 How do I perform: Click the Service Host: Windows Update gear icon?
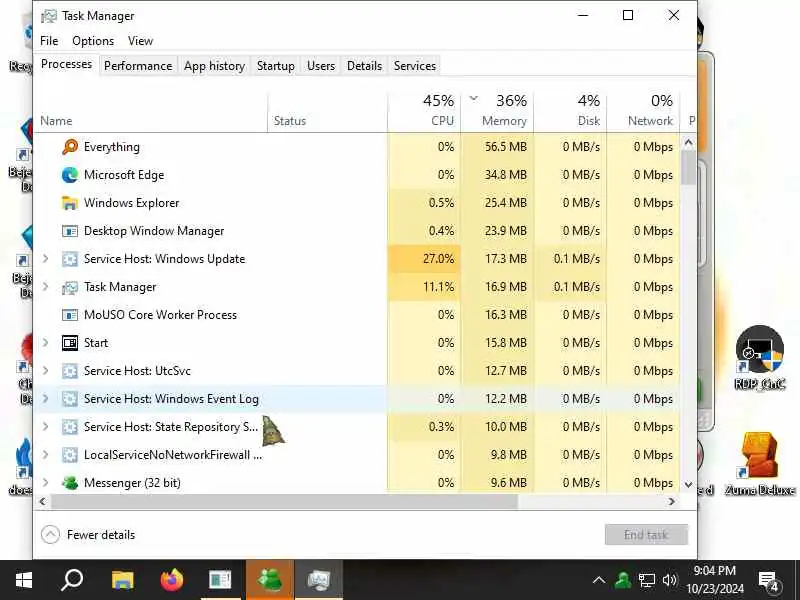(70, 259)
